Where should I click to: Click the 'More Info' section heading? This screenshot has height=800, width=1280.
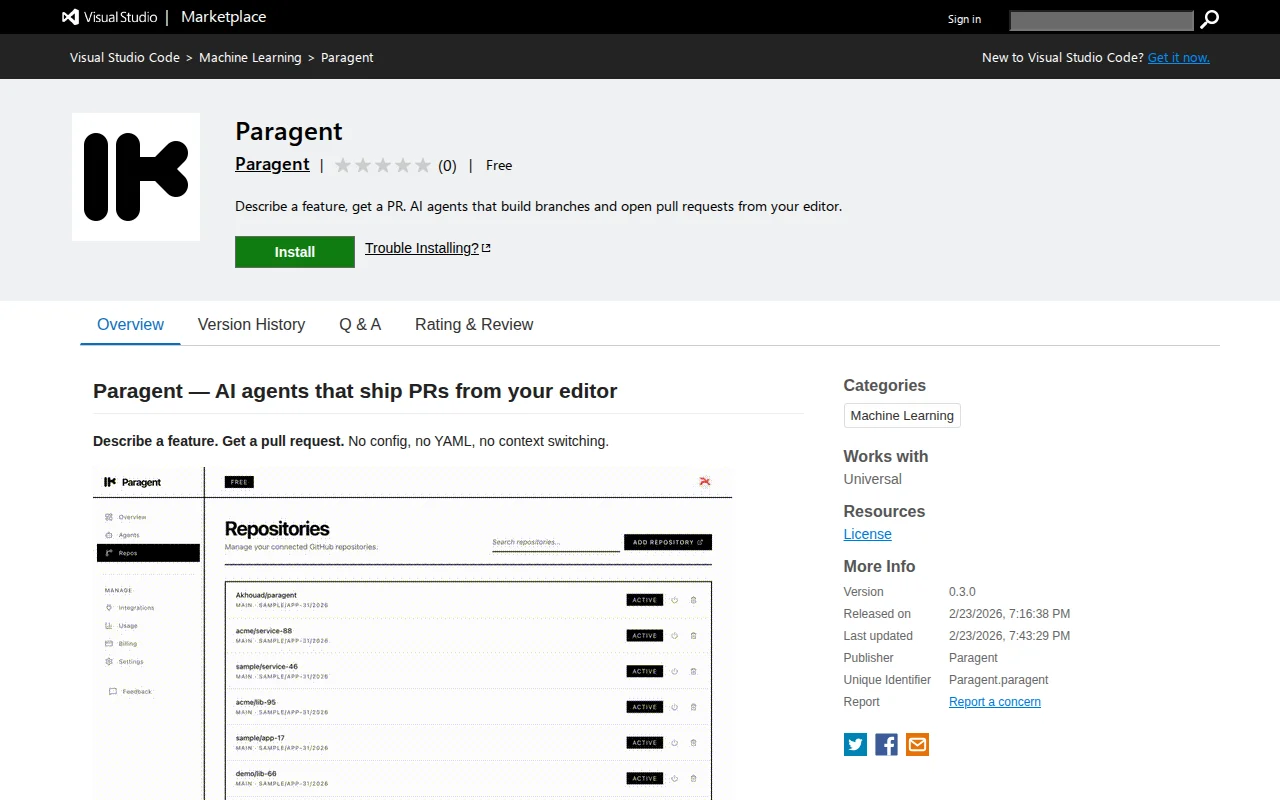click(880, 566)
